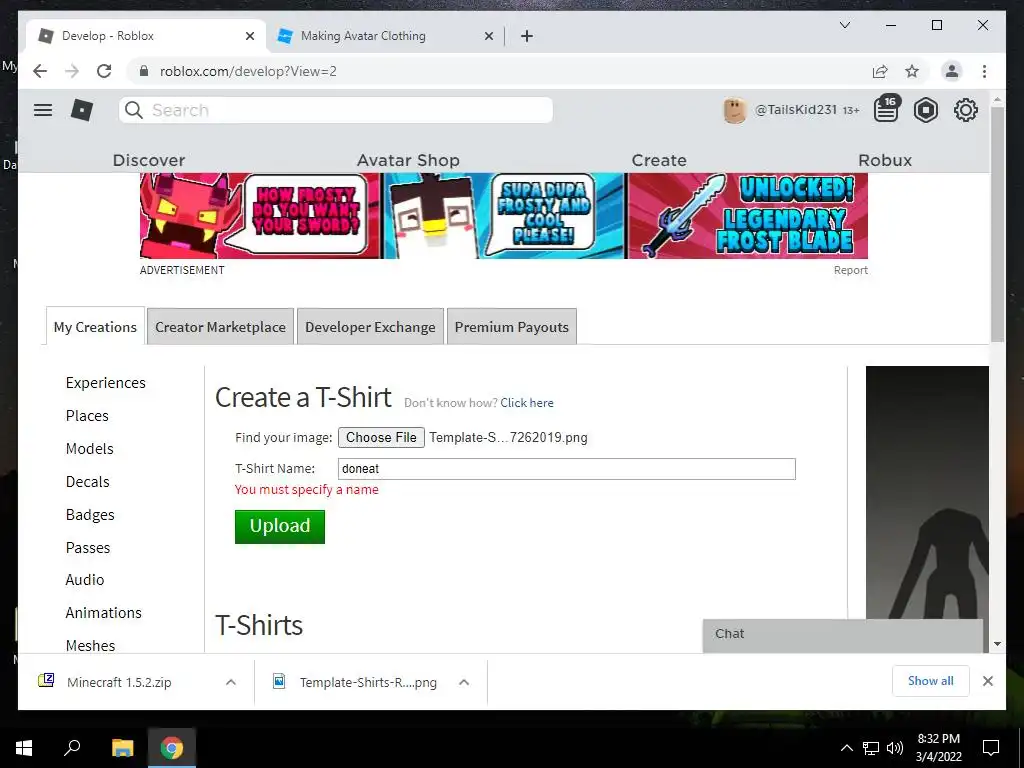Image resolution: width=1024 pixels, height=768 pixels.
Task: Go to Robux in navigation
Action: (x=885, y=160)
